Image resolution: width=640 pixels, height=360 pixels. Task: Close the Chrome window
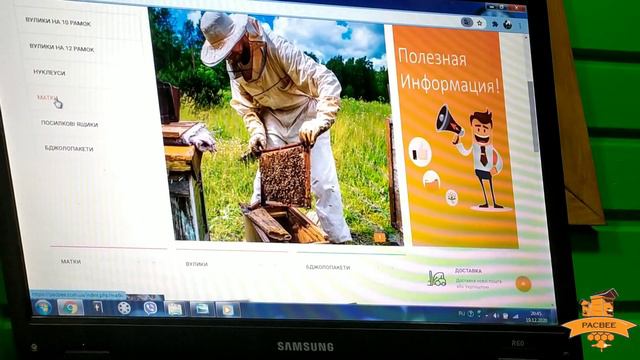(517, 8)
